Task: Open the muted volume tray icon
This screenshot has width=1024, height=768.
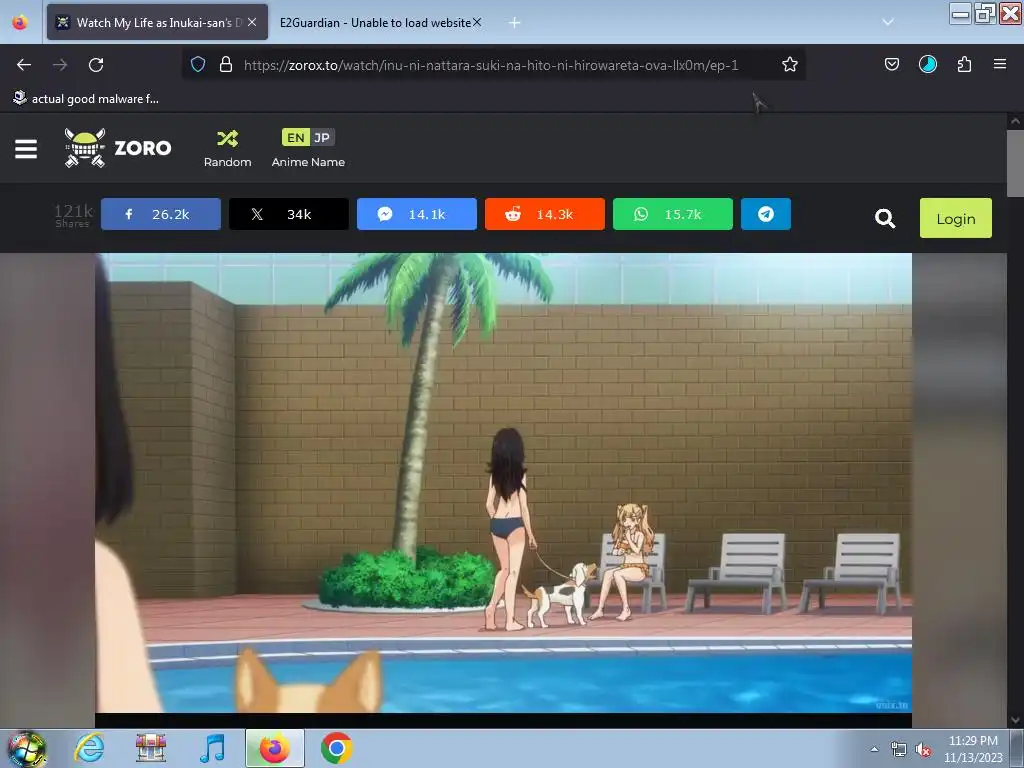Action: pyautogui.click(x=923, y=750)
